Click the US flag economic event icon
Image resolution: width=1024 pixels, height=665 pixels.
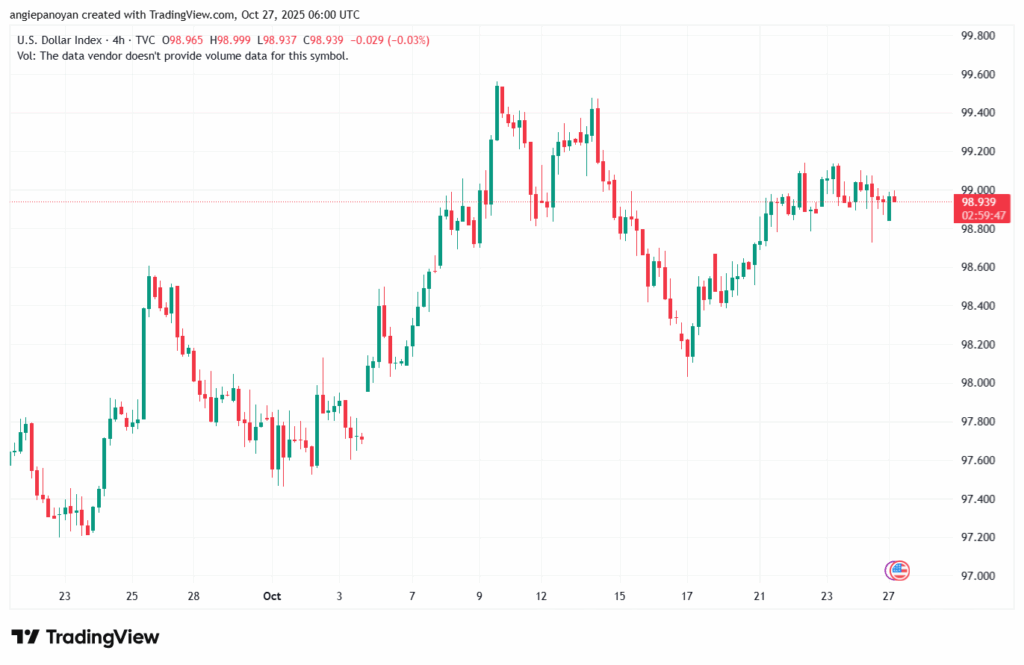(897, 570)
